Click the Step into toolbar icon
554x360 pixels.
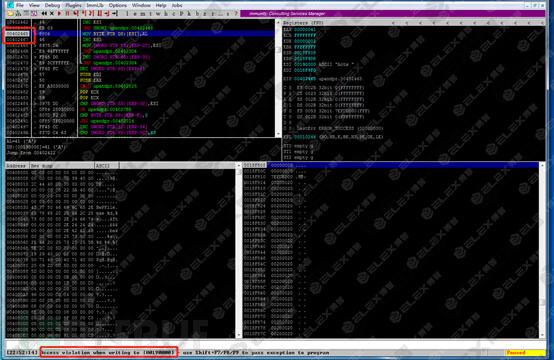76,14
